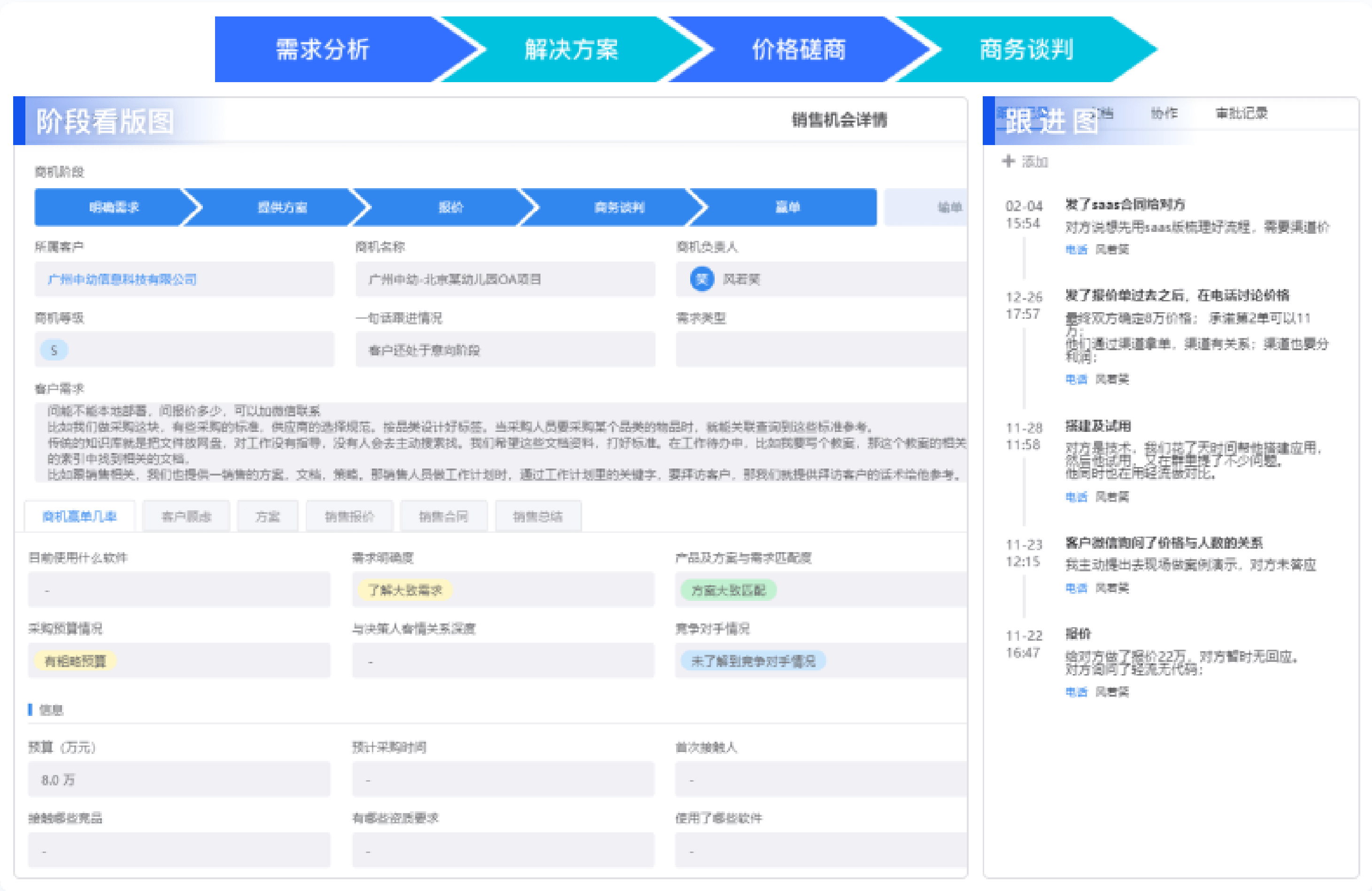Click the 商机名称 field with 广州中幼-北京某幼儿园OA项目
This screenshot has width=1372, height=891.
click(505, 279)
